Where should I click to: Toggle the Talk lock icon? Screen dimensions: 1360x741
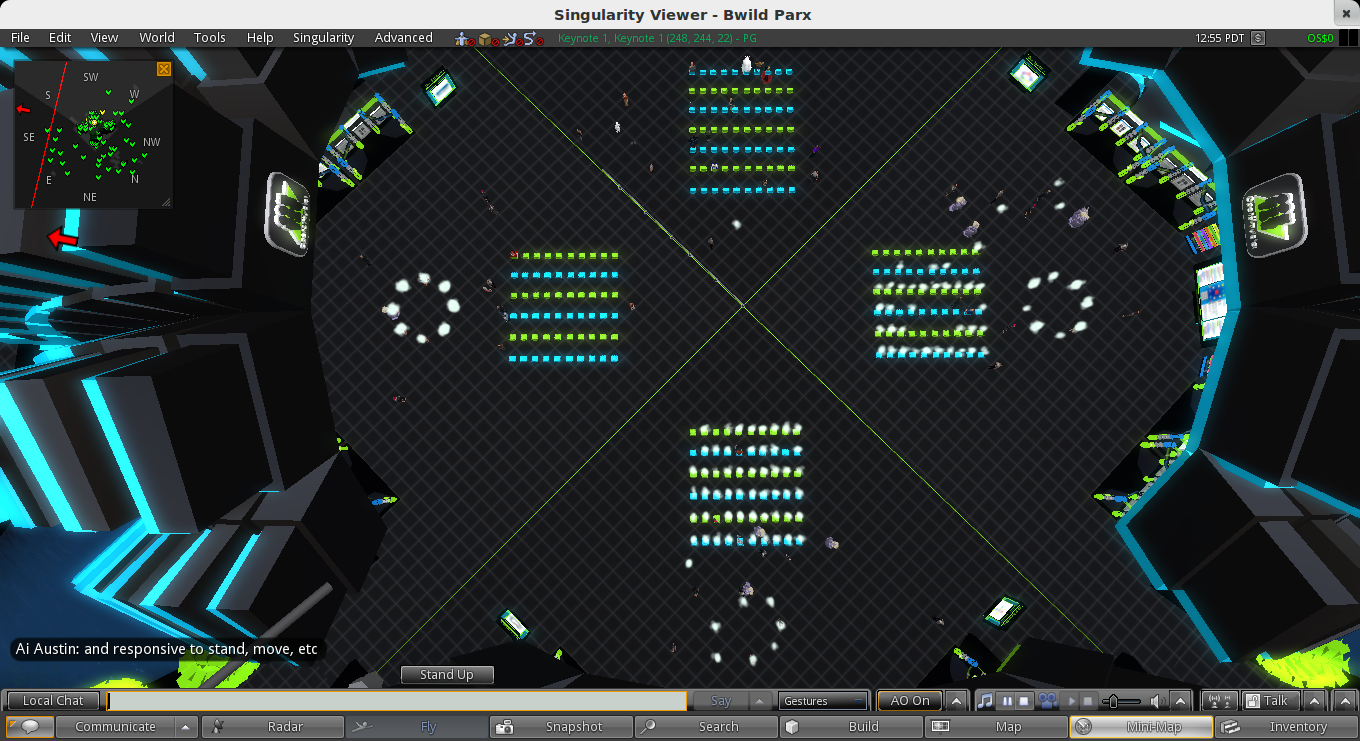1251,701
